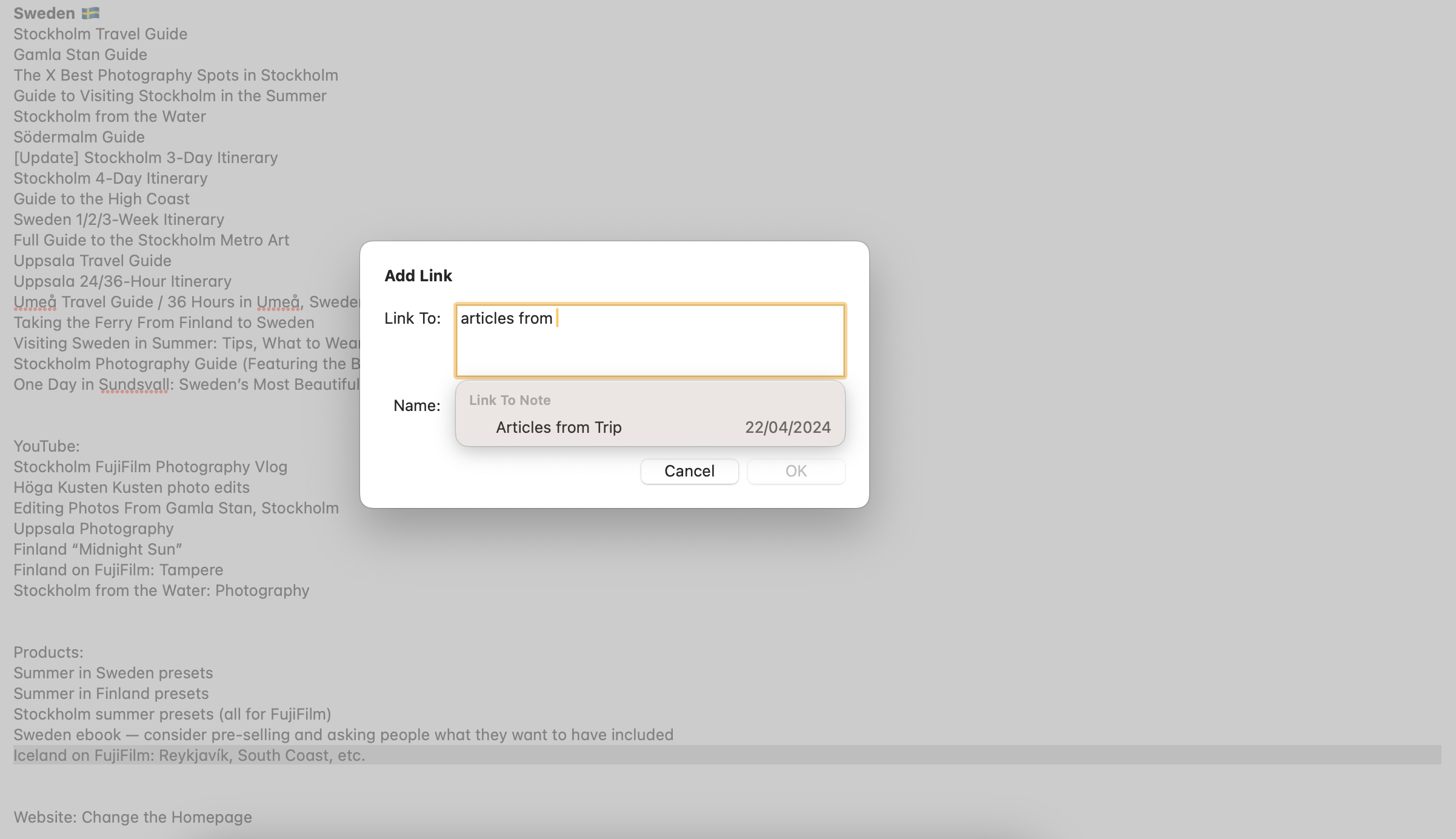Click the OK button to confirm
Screen dimensions: 1456x839
(x=796, y=470)
